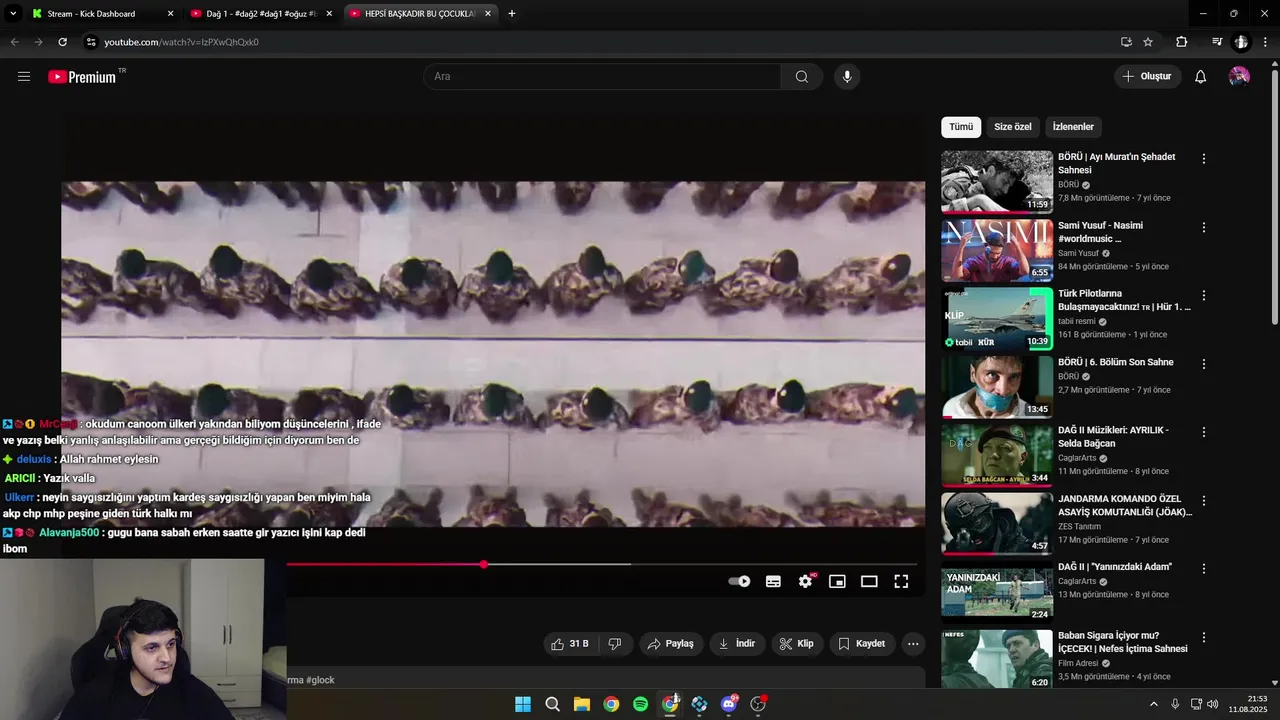1280x720 pixels.
Task: Switch to miniplayer mode
Action: 837,581
